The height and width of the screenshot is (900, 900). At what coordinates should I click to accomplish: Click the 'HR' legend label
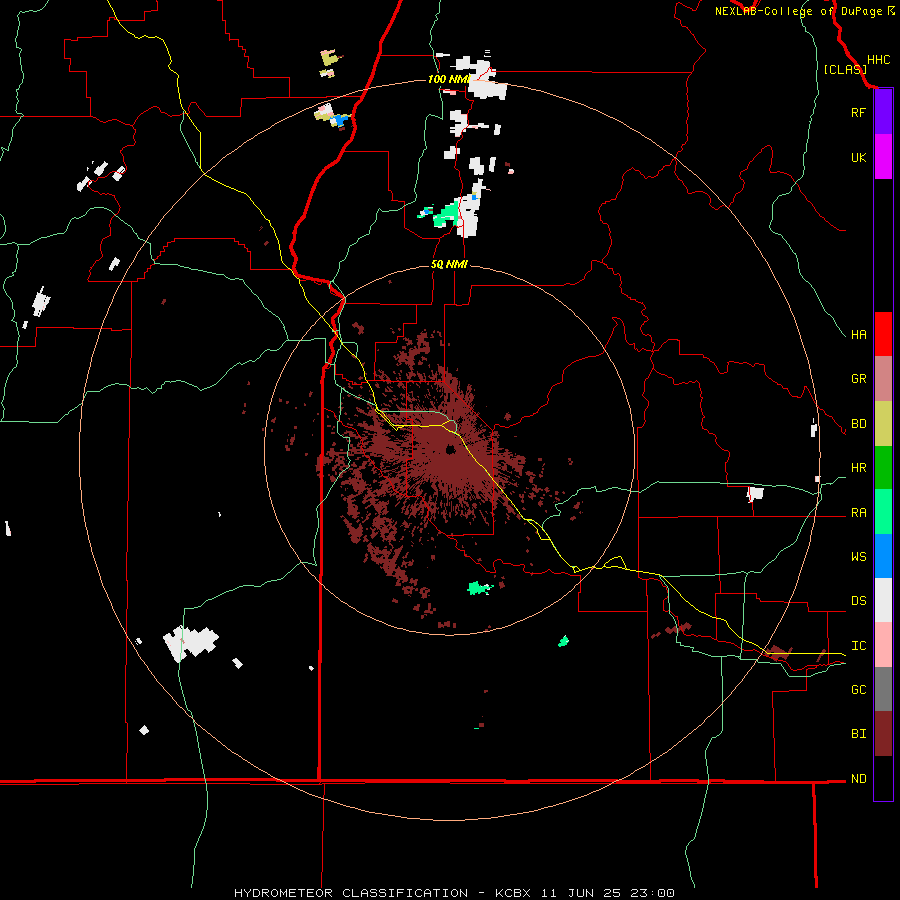pos(858,468)
